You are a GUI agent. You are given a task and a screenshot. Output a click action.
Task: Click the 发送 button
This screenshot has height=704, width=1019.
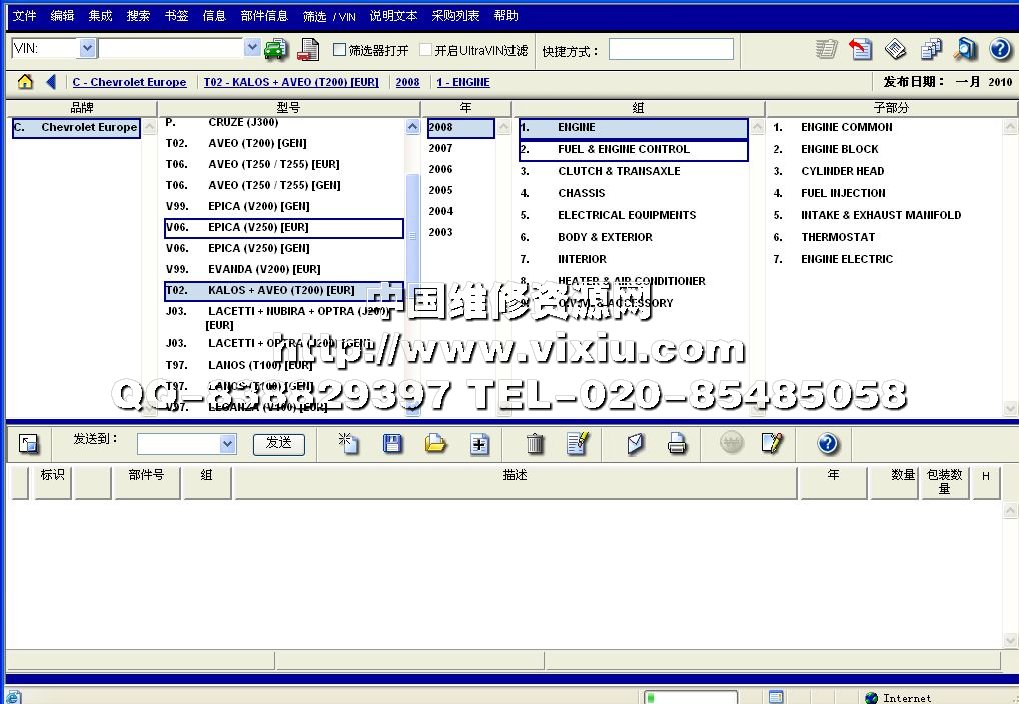(x=278, y=443)
